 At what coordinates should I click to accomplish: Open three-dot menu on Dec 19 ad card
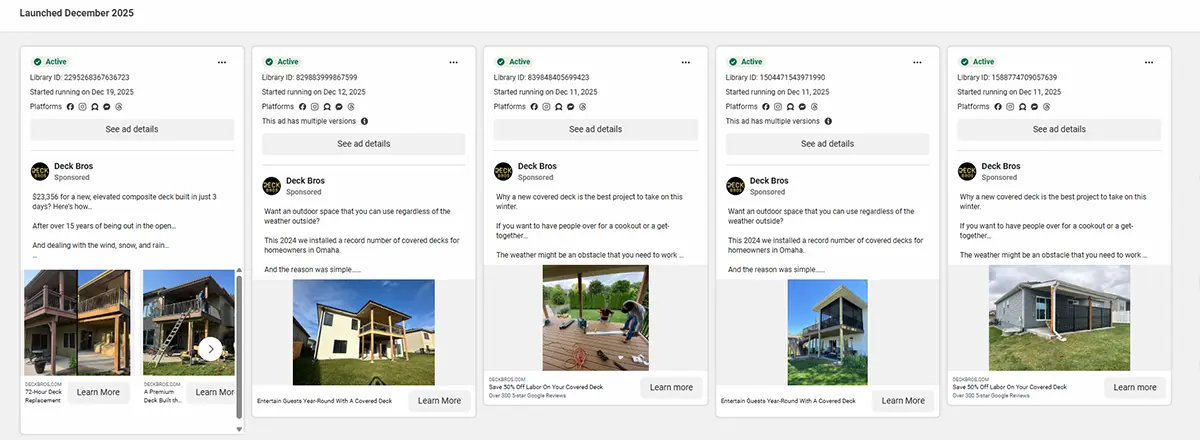[222, 62]
